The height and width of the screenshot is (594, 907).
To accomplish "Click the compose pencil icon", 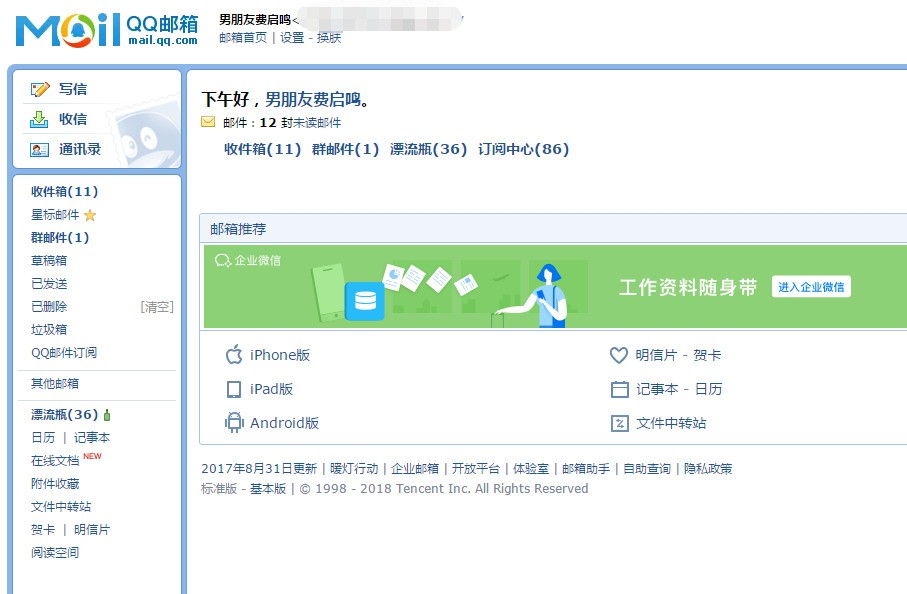I will click(40, 89).
